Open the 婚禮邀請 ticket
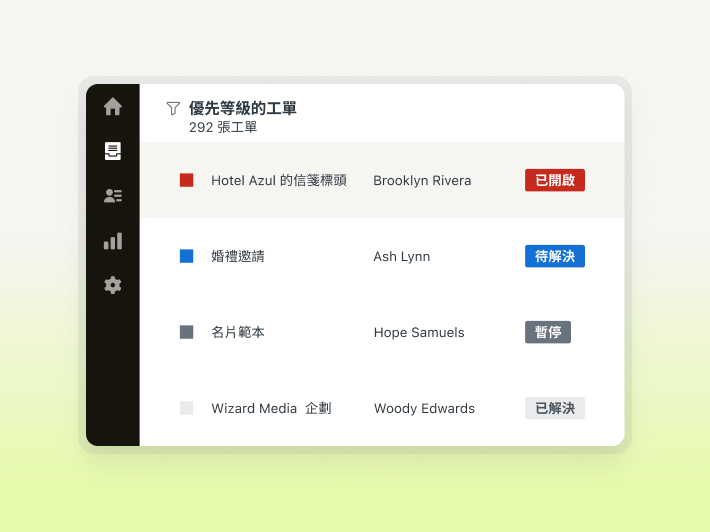Image resolution: width=710 pixels, height=532 pixels. pos(238,256)
